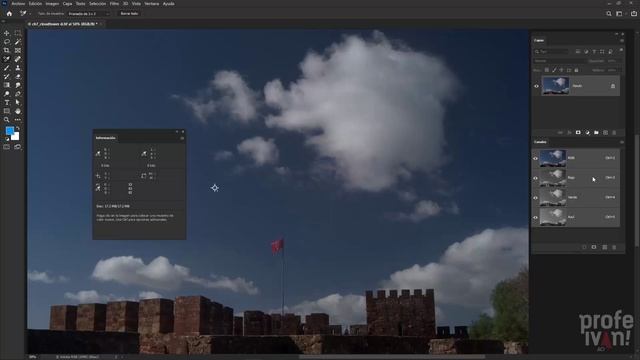The image size is (640, 360).
Task: Open the Channels panel options menu
Action: click(622, 142)
